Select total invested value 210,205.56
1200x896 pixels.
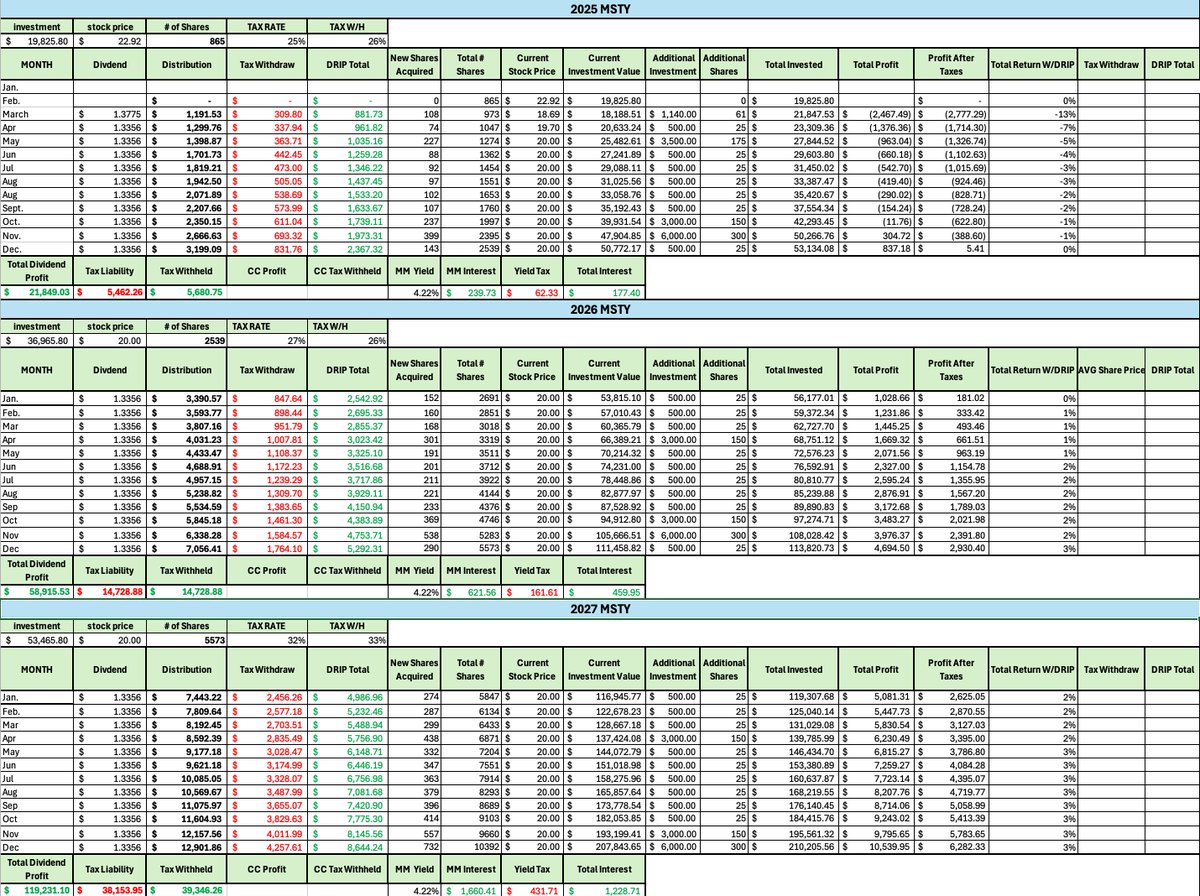[794, 846]
